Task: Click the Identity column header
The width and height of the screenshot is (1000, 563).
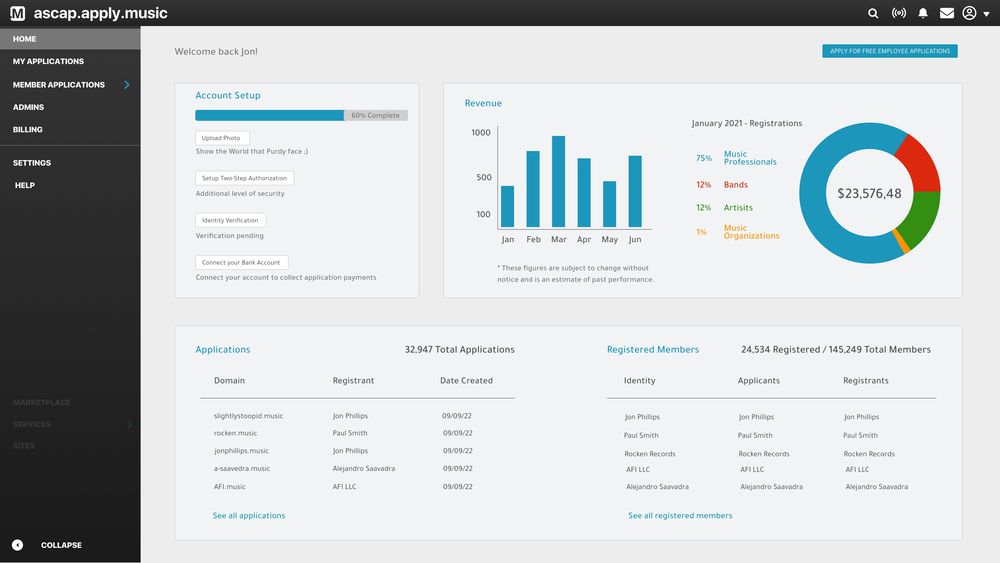Action: 639,381
